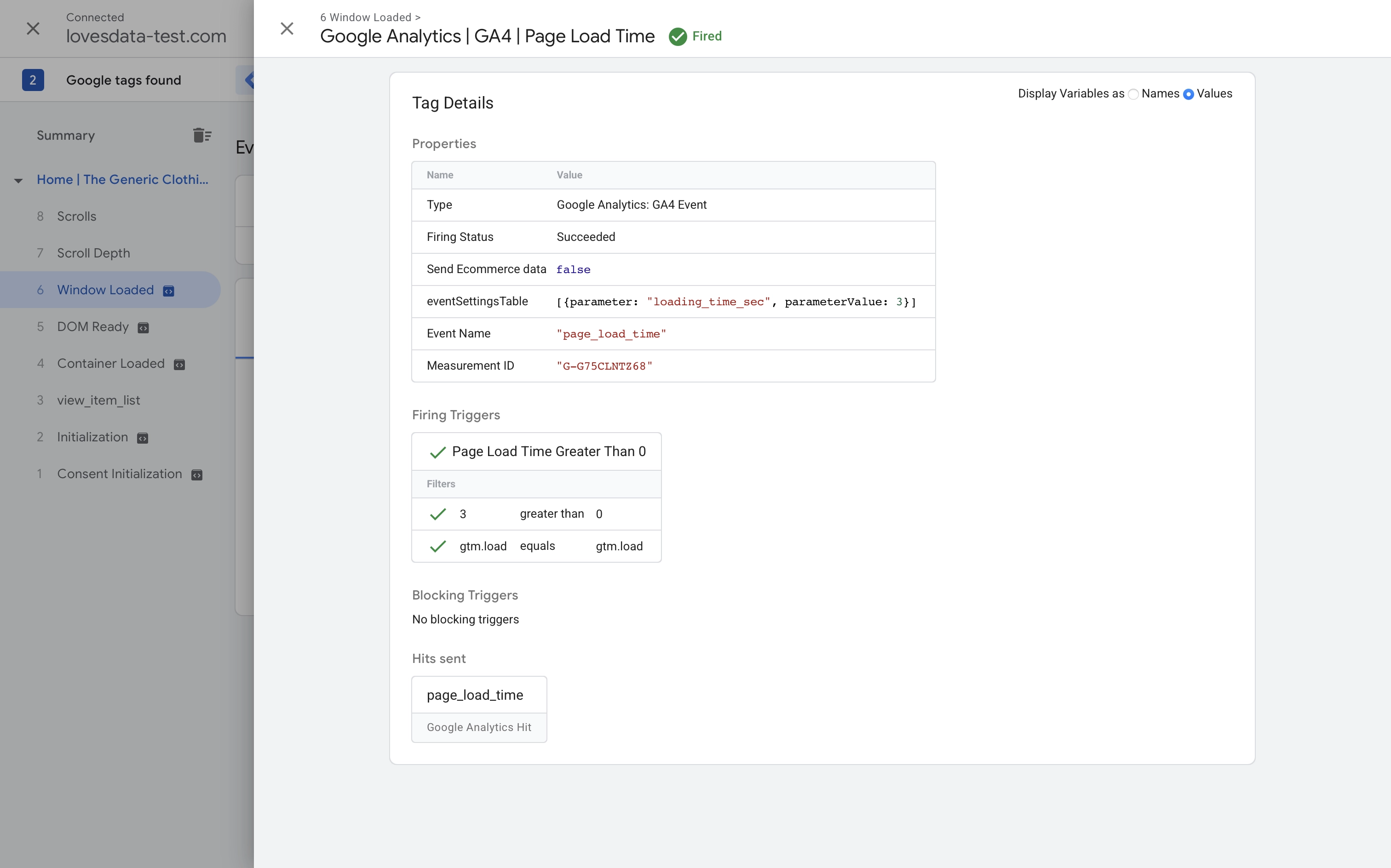Image resolution: width=1391 pixels, height=868 pixels.
Task: Click the Send Ecommerce data false value
Action: [573, 270]
